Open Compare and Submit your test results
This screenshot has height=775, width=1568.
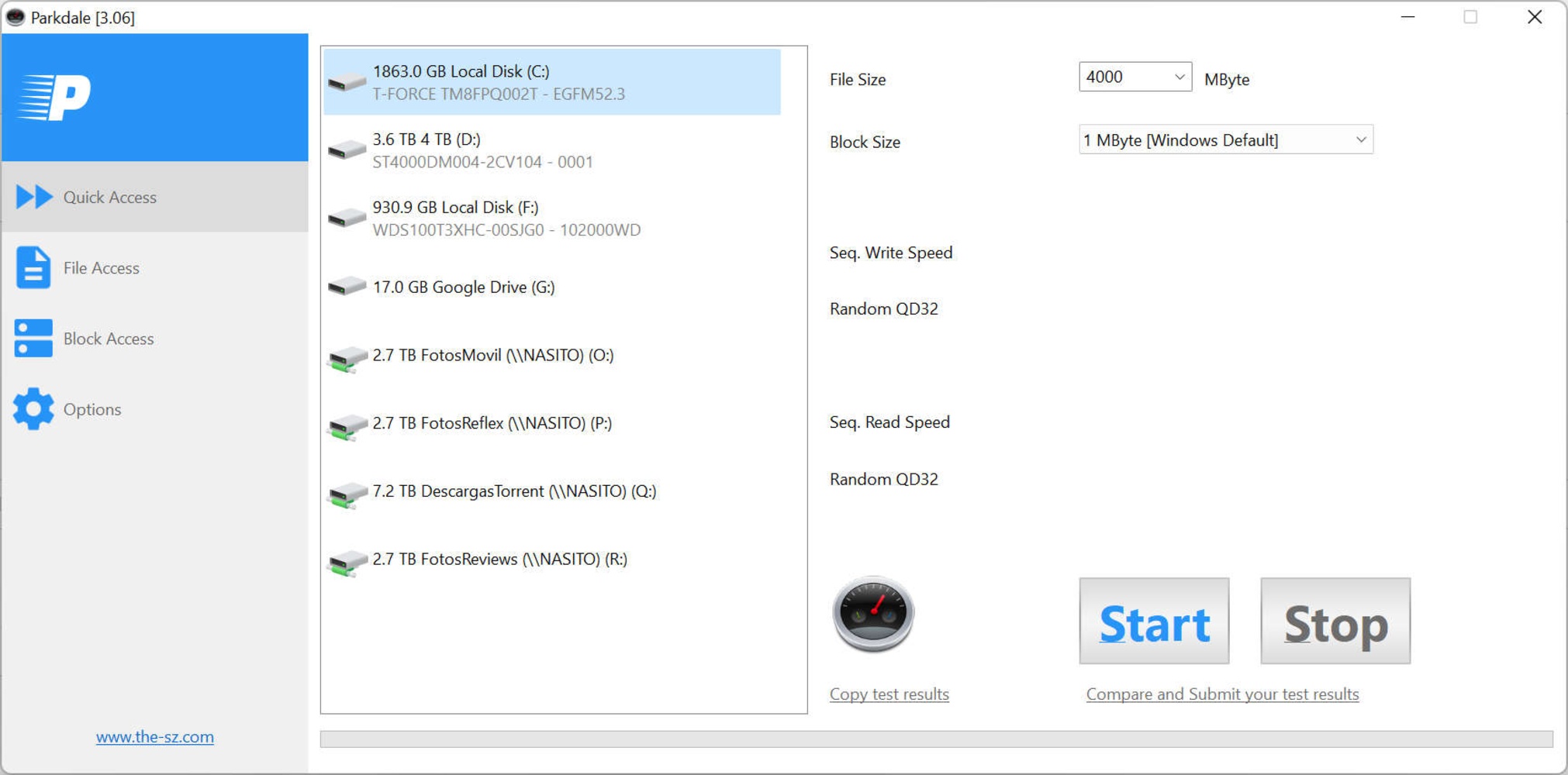tap(1222, 694)
